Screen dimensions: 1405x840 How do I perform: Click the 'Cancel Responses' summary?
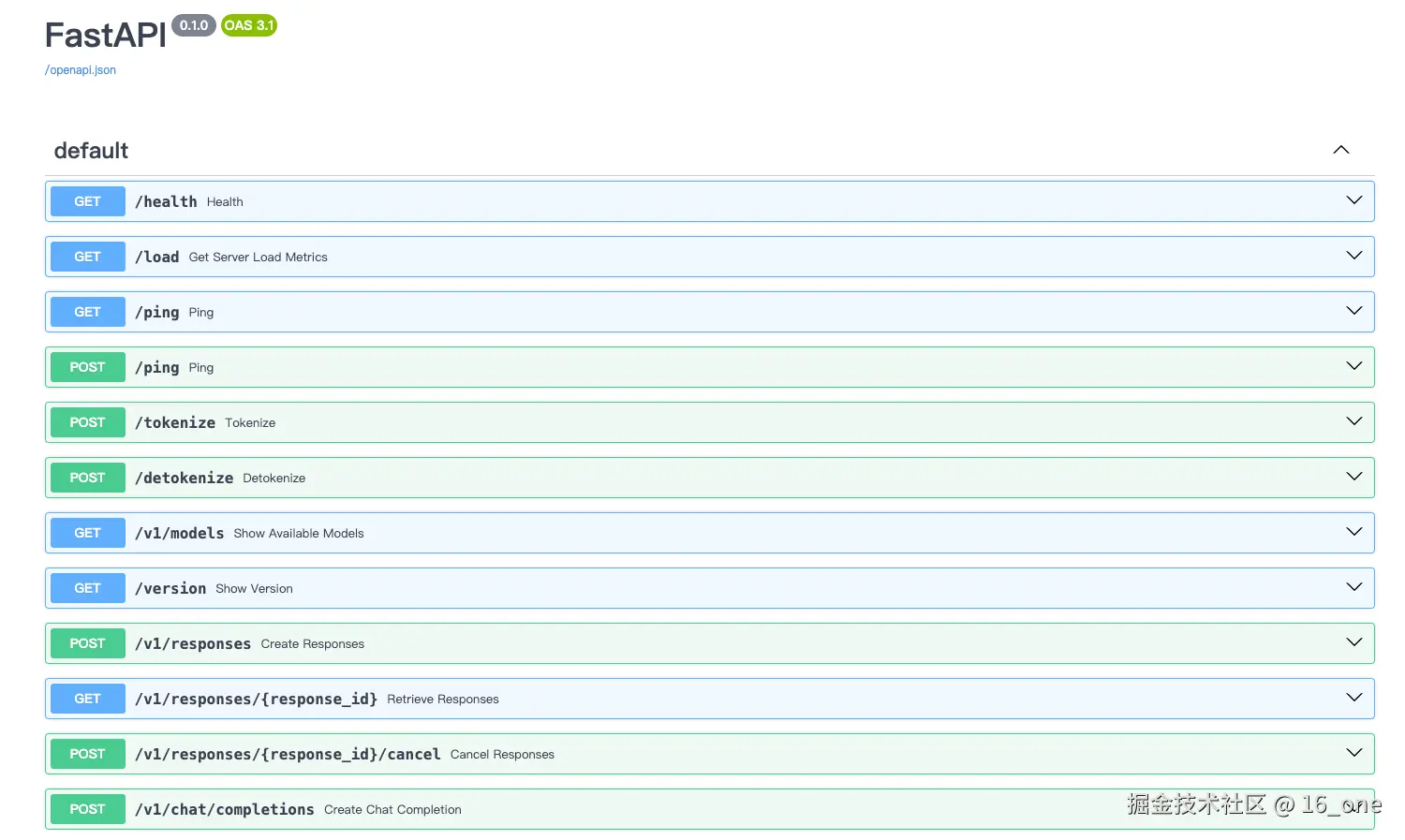coord(502,755)
